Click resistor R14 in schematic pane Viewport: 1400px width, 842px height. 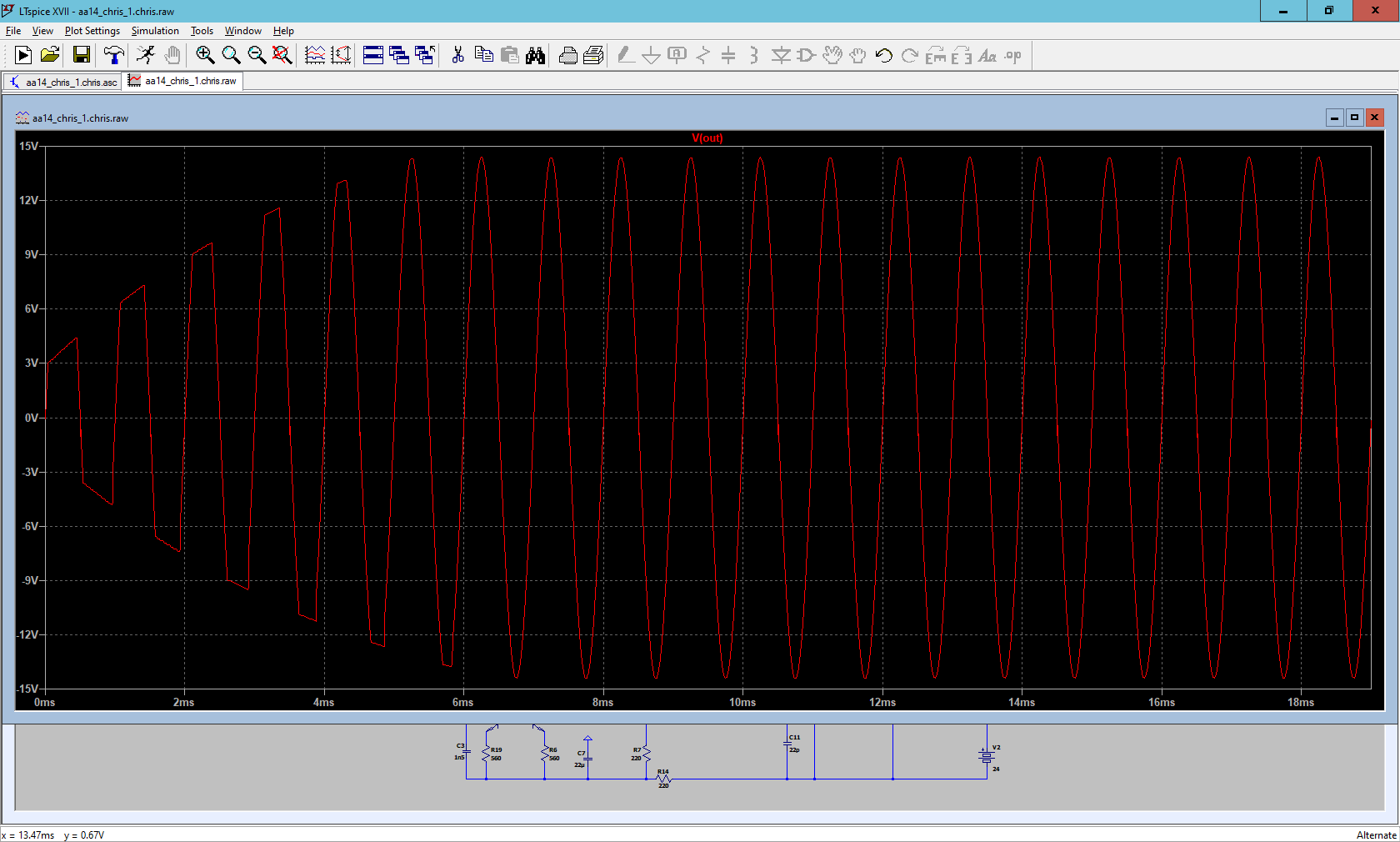[663, 779]
